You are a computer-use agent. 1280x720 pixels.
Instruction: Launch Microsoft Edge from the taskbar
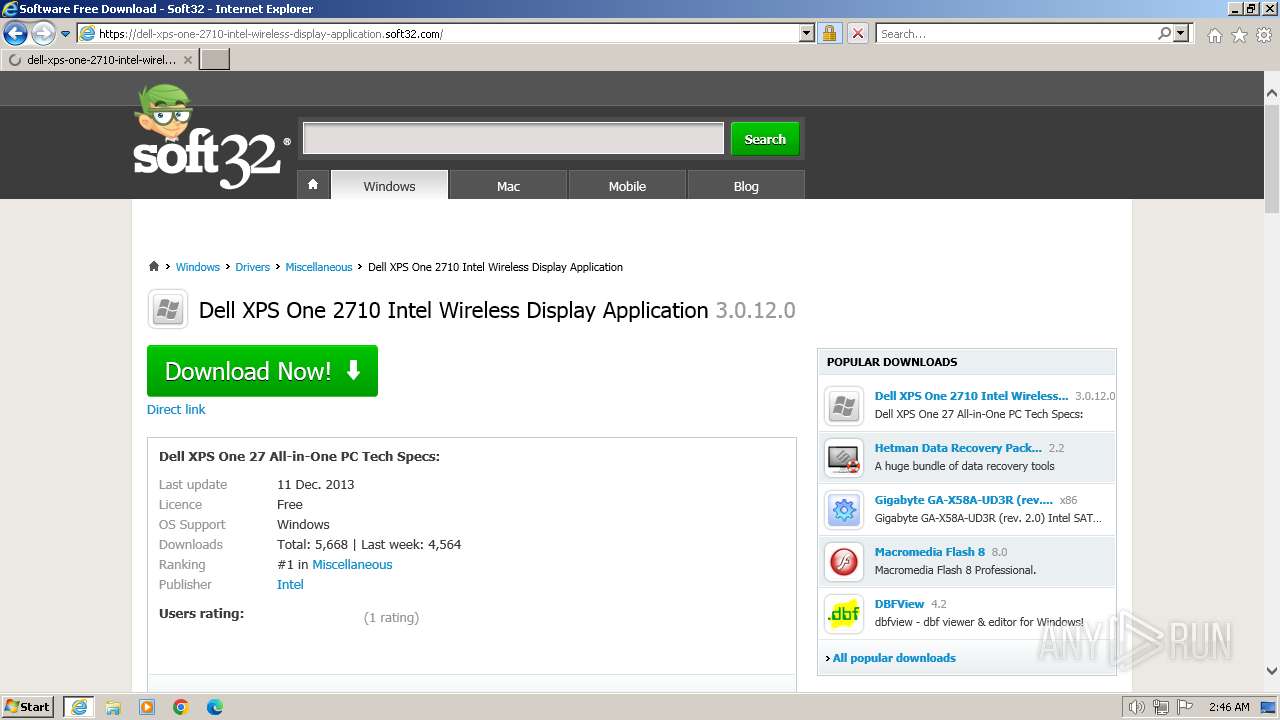click(x=215, y=707)
